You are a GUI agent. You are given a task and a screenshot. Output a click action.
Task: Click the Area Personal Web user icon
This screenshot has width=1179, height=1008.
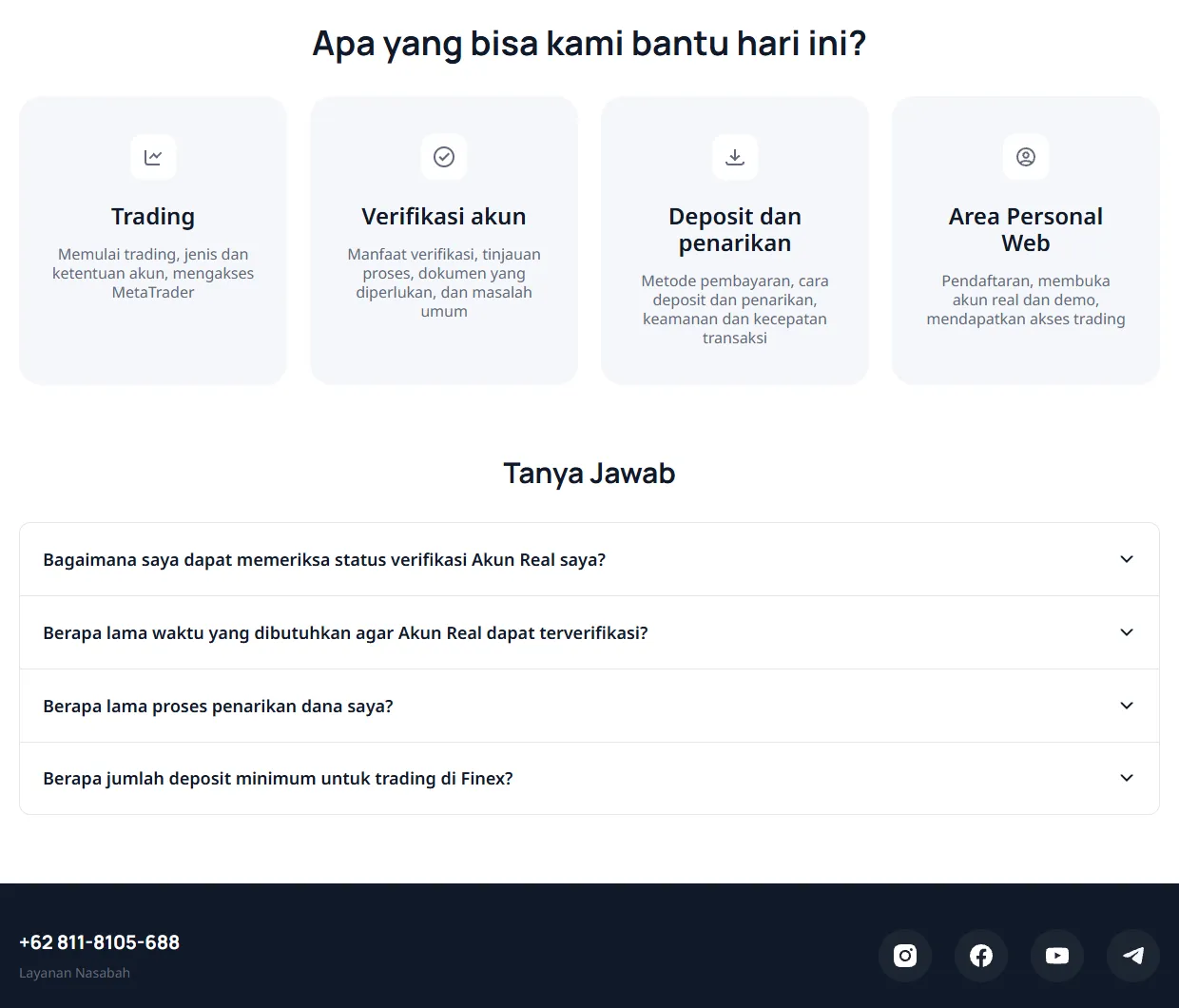(1026, 157)
